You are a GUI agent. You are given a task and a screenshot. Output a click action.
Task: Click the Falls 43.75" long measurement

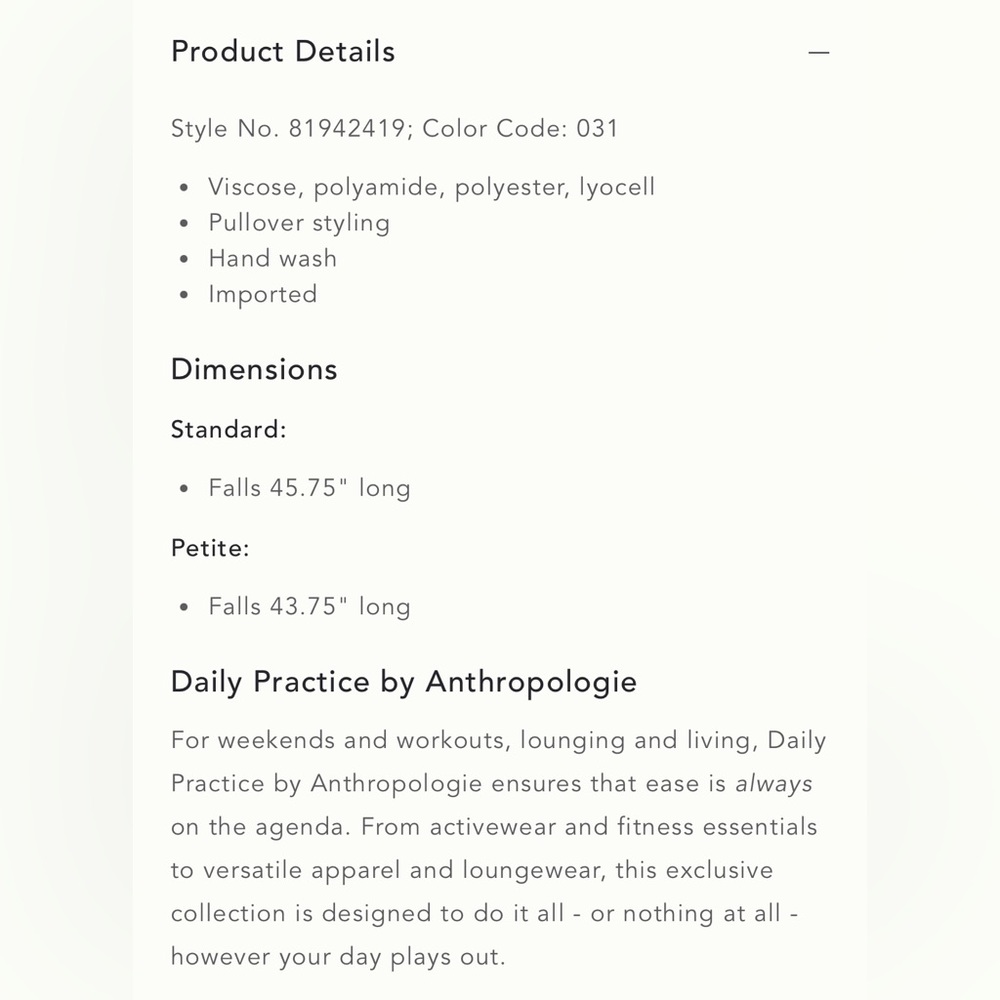309,607
